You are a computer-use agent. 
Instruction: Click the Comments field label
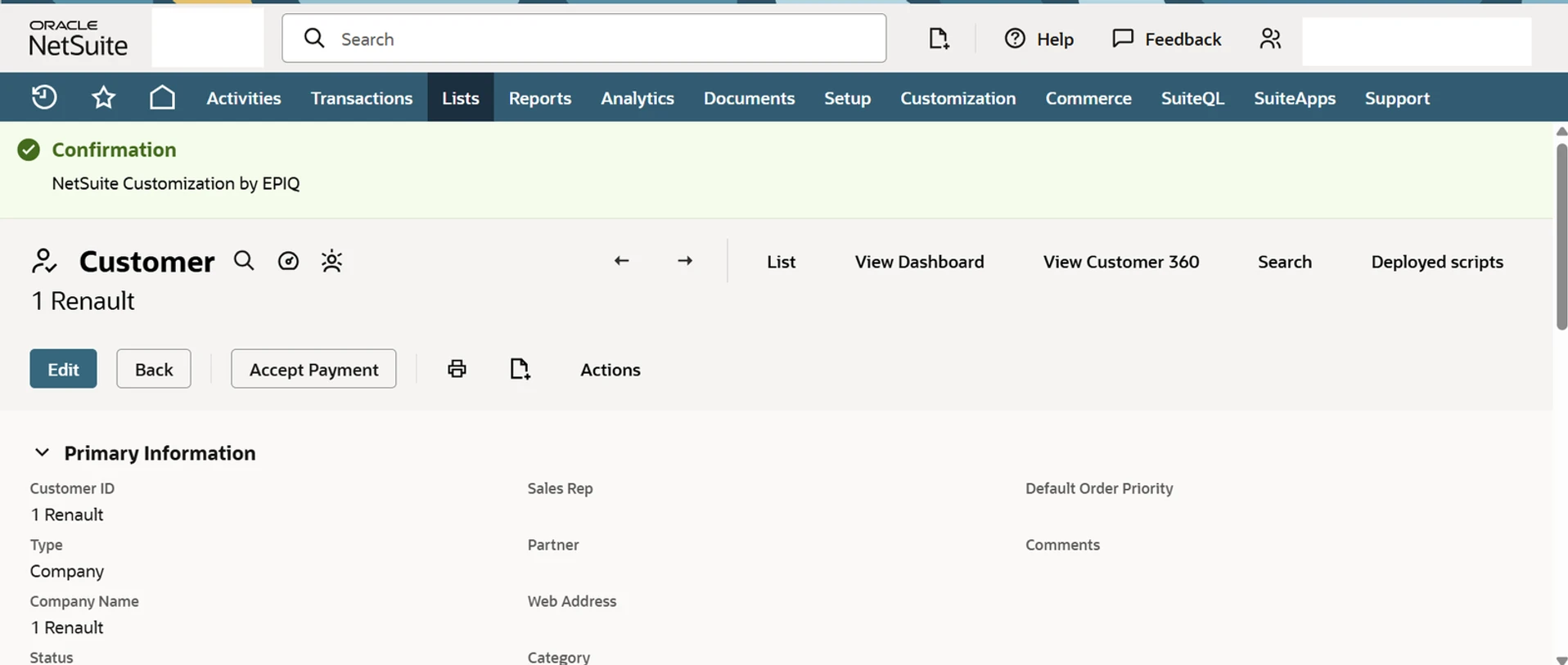pos(1062,545)
